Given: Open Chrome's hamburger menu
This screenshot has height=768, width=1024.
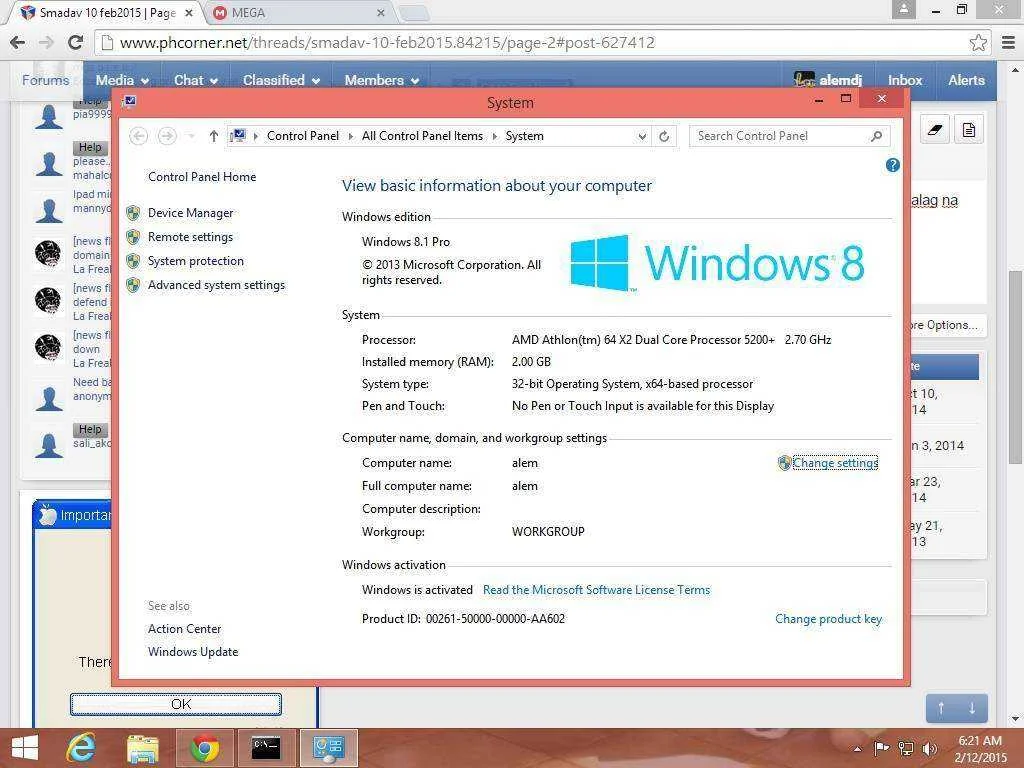Looking at the screenshot, I should point(1008,42).
